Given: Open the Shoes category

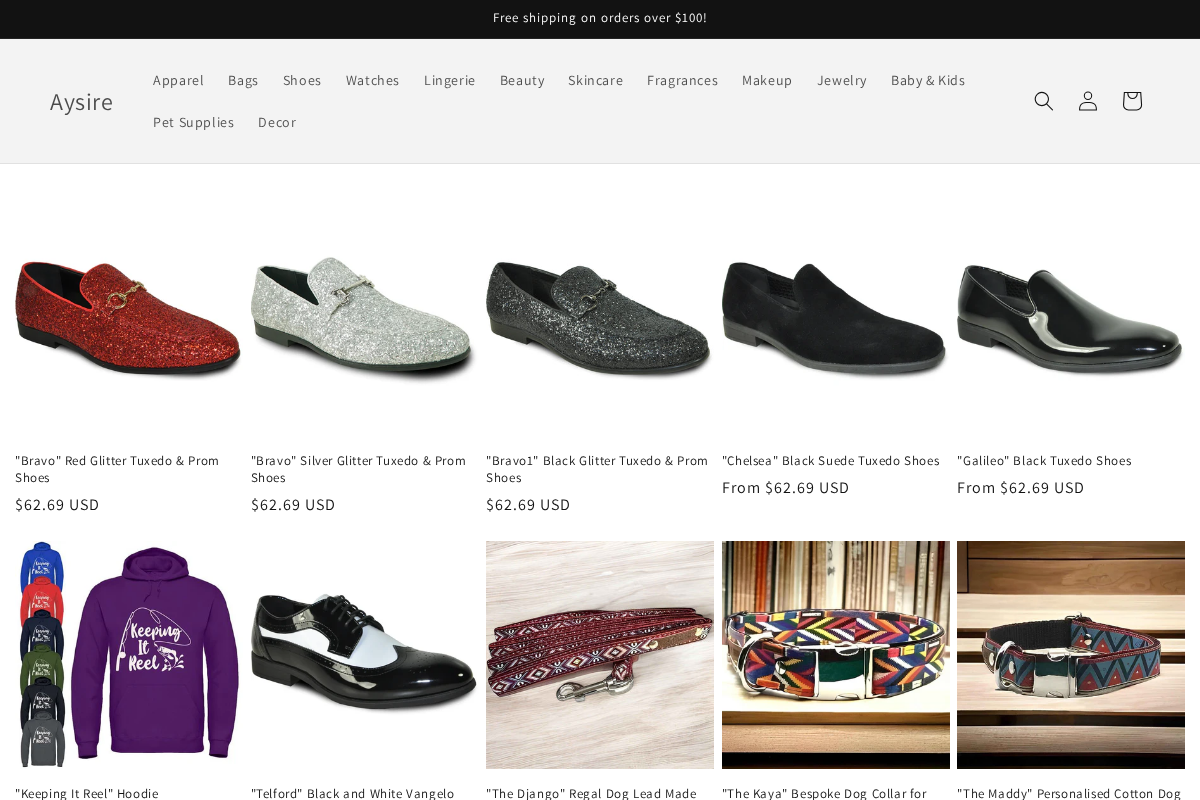Looking at the screenshot, I should pos(302,80).
